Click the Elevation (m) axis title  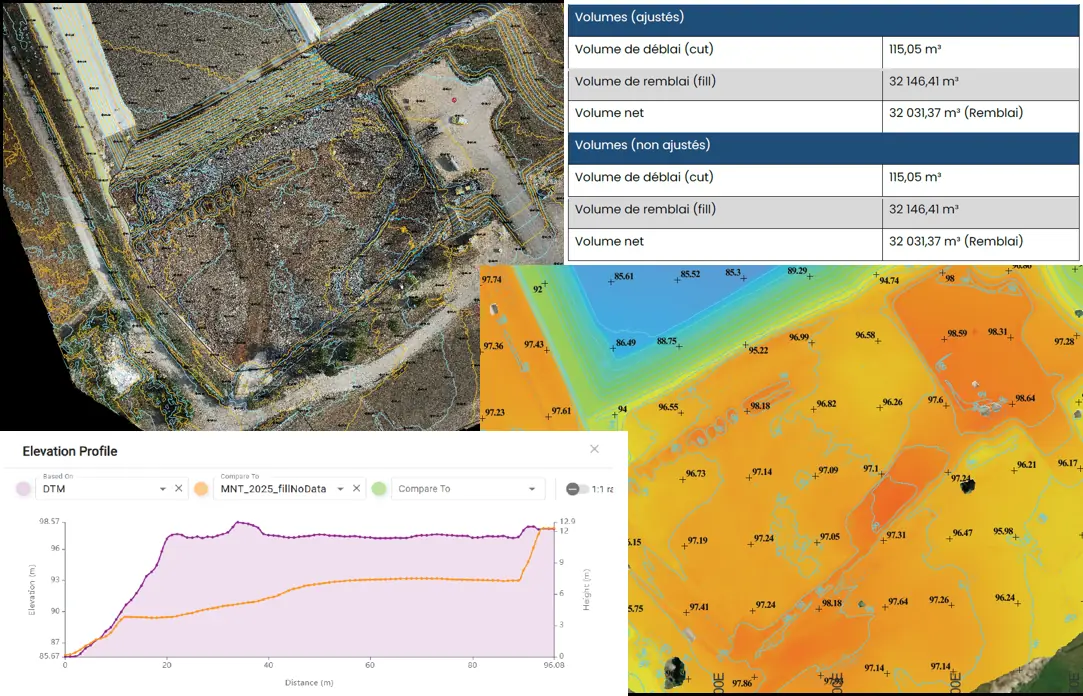tap(31, 590)
